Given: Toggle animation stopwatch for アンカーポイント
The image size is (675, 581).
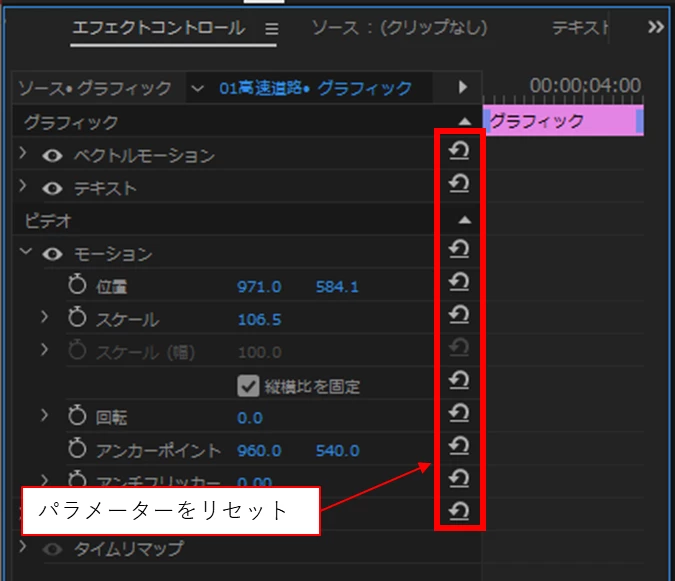Looking at the screenshot, I should click(x=77, y=448).
